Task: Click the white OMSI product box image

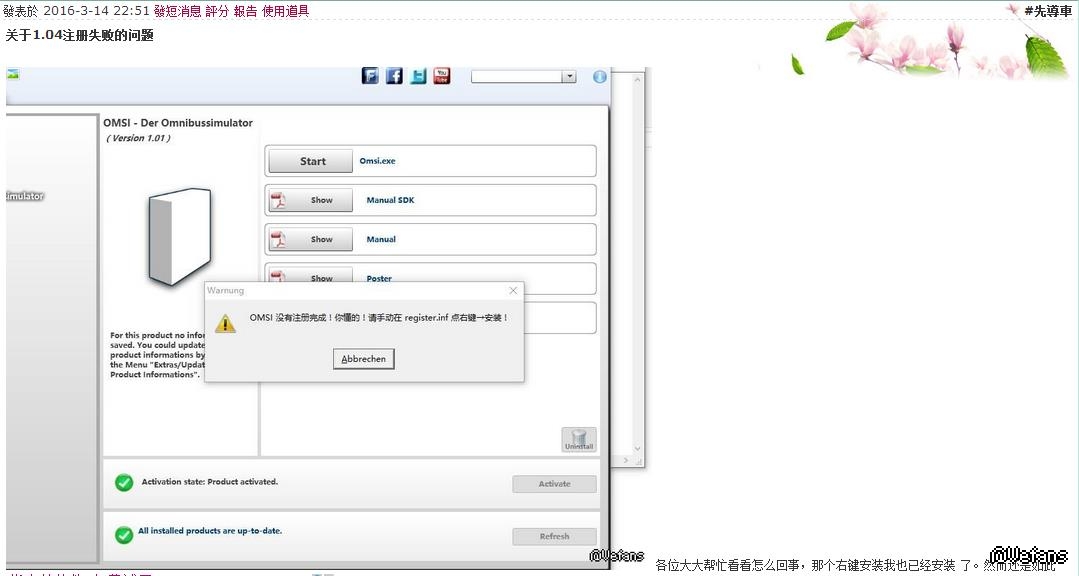Action: click(180, 236)
